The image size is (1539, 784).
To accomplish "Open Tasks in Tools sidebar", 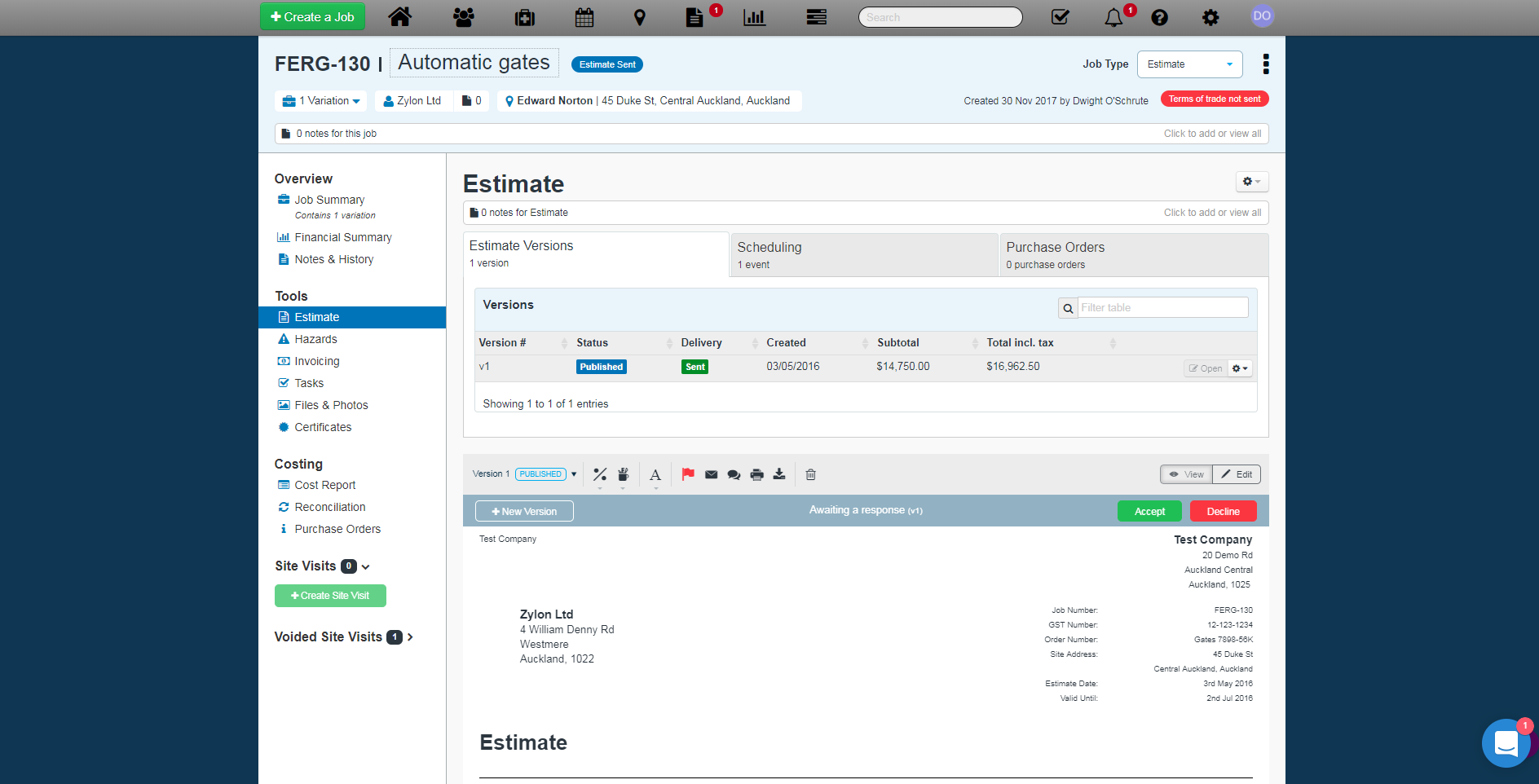I will coord(309,383).
